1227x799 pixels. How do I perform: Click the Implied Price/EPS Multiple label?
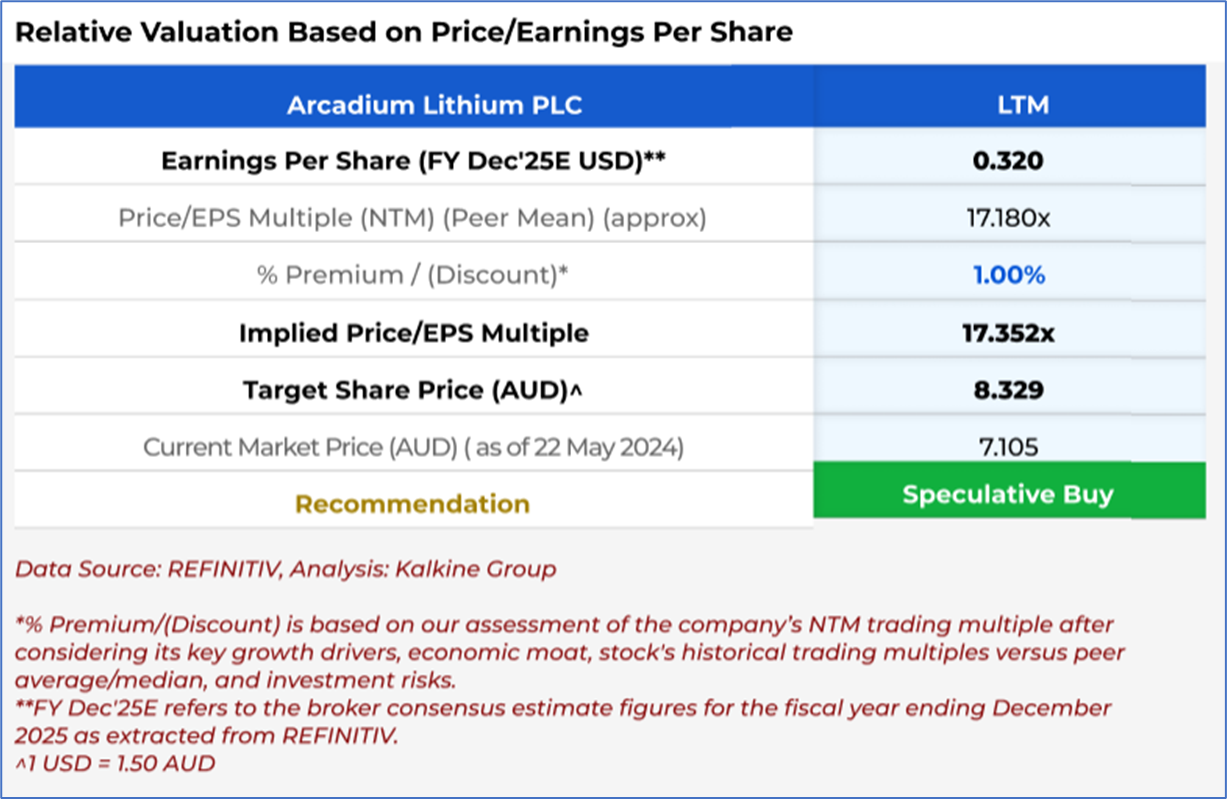[x=412, y=332]
